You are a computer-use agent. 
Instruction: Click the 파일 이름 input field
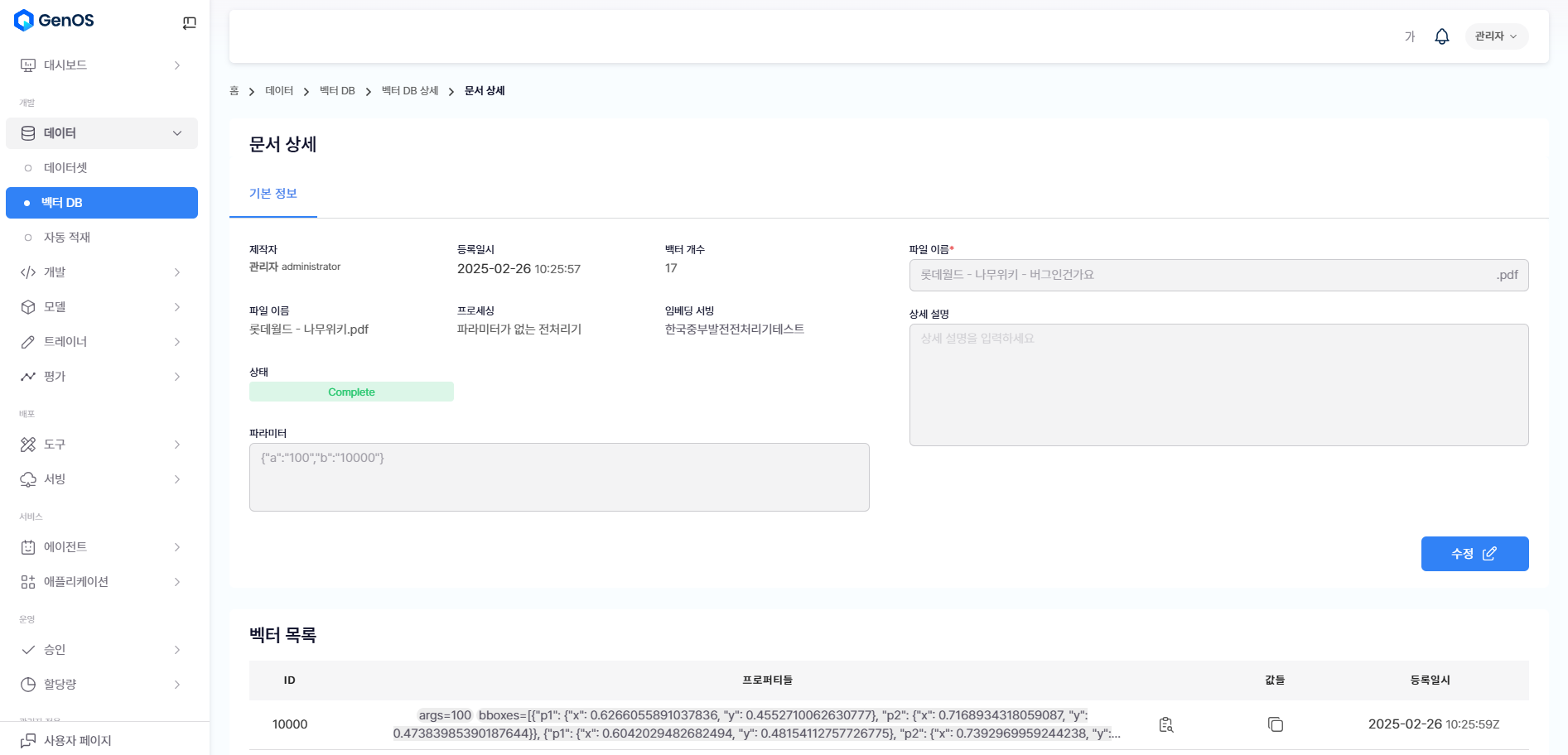tap(1201, 275)
